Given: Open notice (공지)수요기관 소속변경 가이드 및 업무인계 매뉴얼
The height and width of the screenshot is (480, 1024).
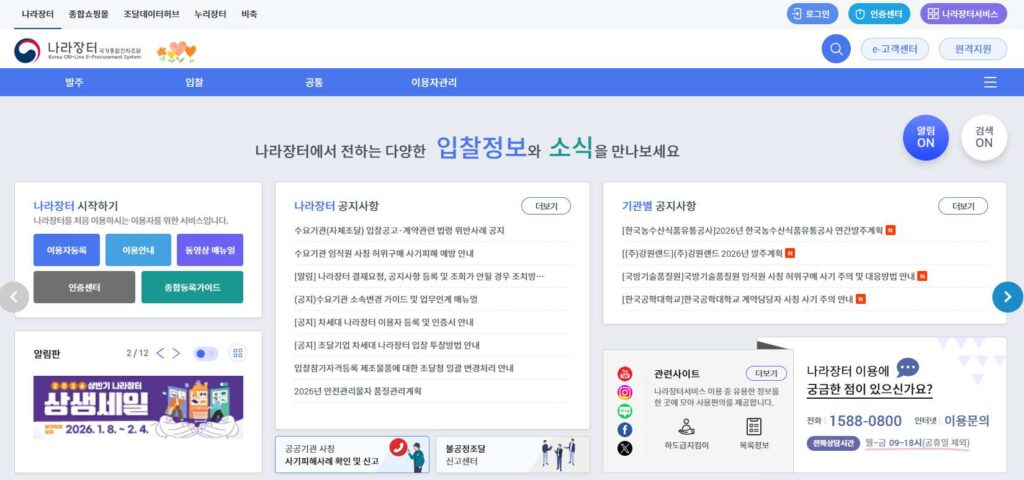Looking at the screenshot, I should [x=386, y=299].
